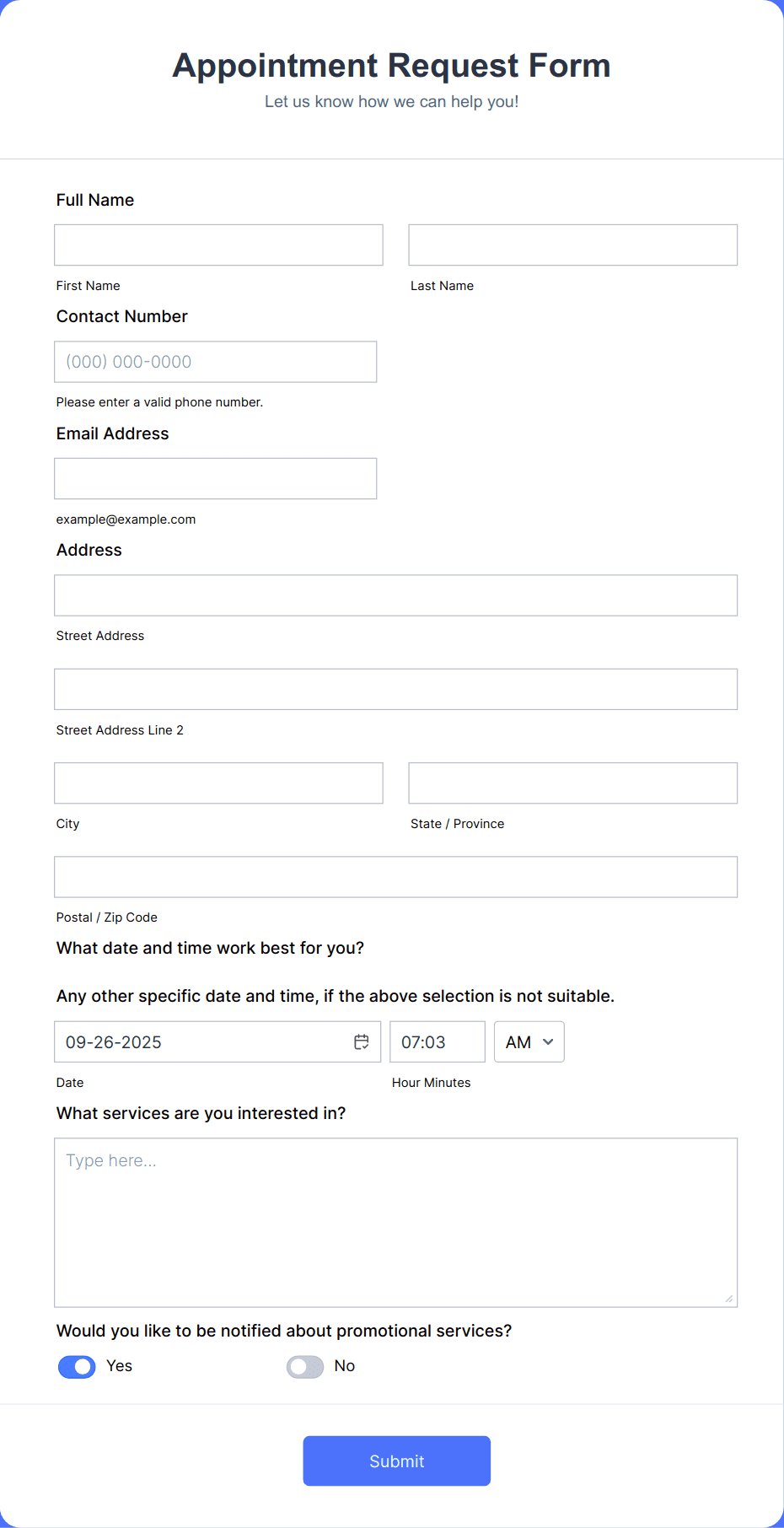Click the Street Address Line 2 field
The height and width of the screenshot is (1528, 784).
[395, 689]
